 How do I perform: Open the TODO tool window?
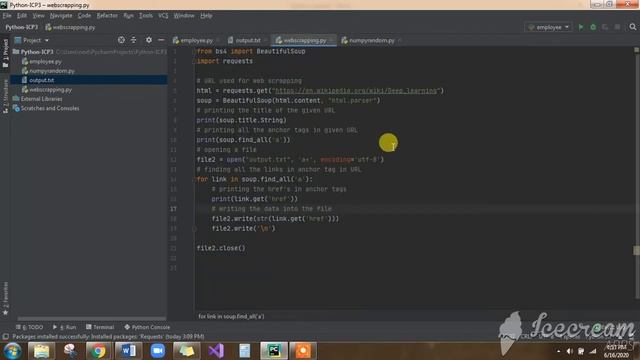tap(29, 327)
